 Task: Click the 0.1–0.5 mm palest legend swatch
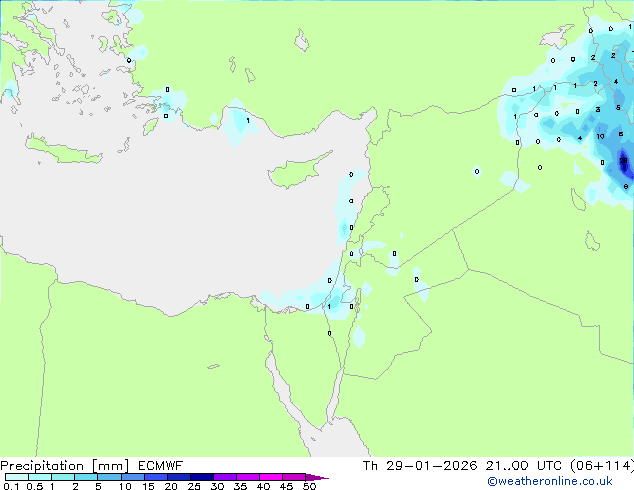point(17,477)
